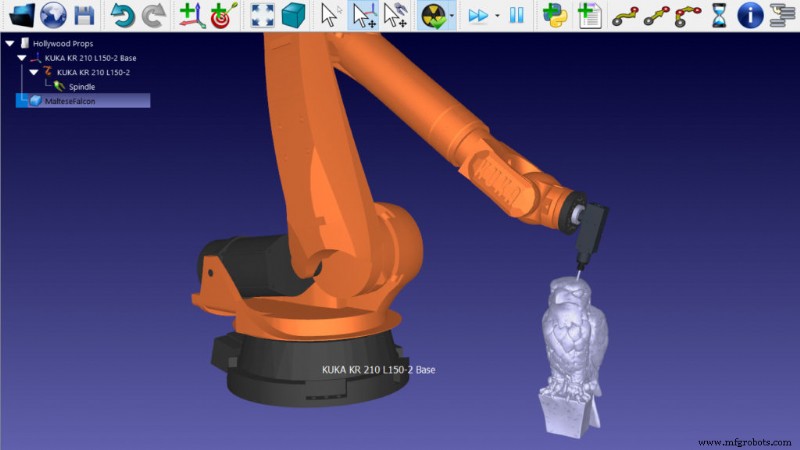Select KUKA KR 210 L150-2 robot tree item
Viewport: 800px width, 450px height.
coord(93,72)
